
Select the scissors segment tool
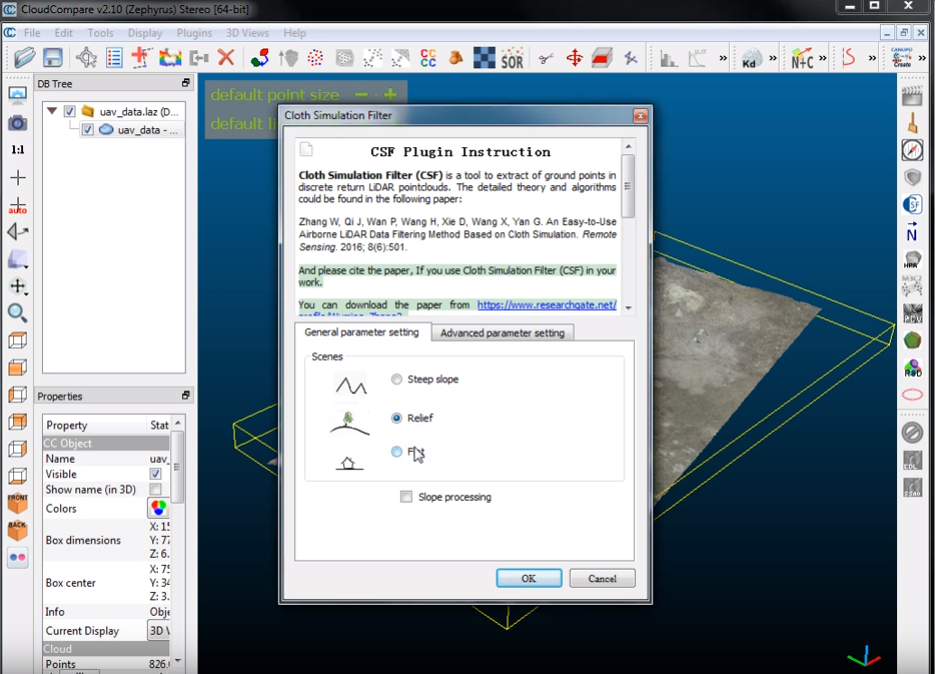tap(546, 58)
